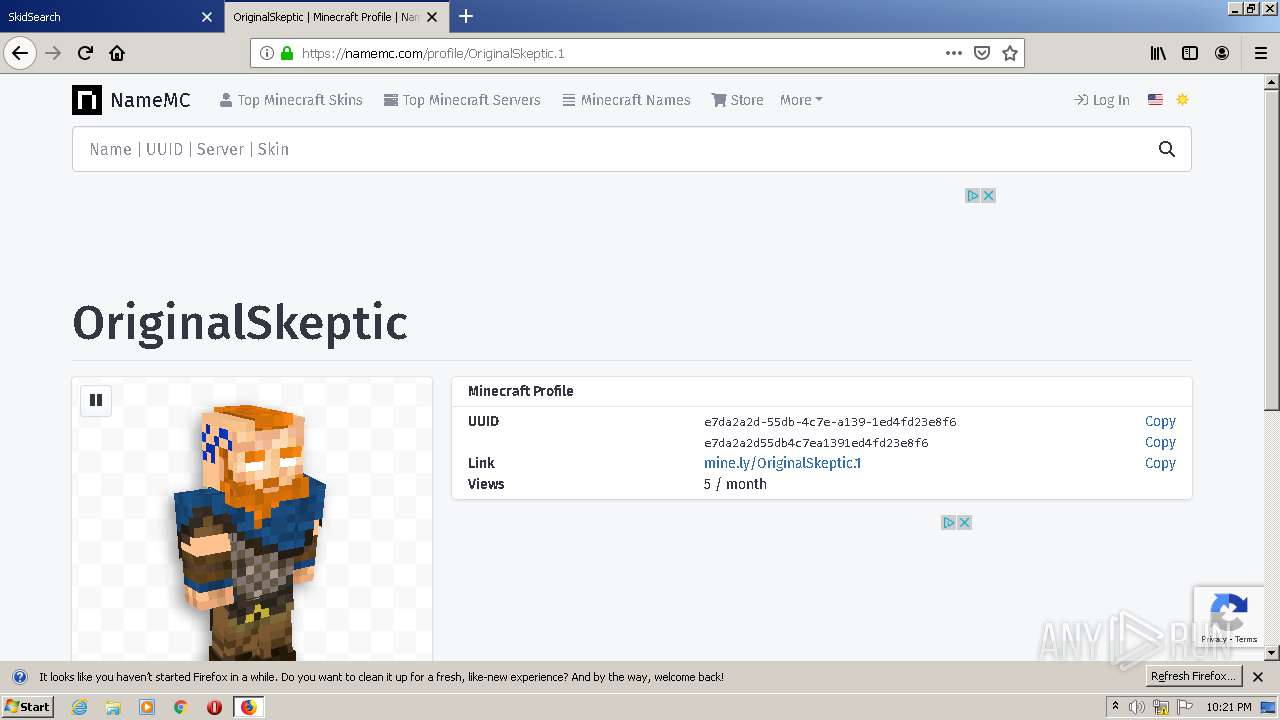
Task: Open page actions three-dot menu
Action: click(x=954, y=53)
